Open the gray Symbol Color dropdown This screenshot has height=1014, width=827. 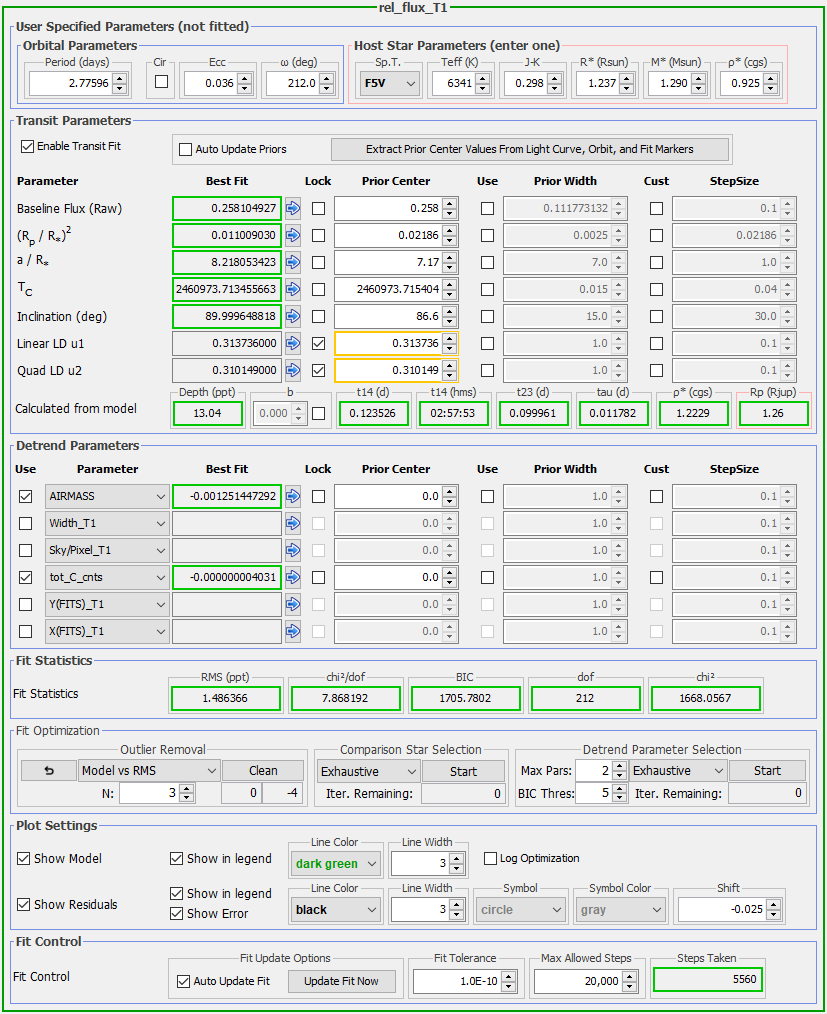[620, 910]
